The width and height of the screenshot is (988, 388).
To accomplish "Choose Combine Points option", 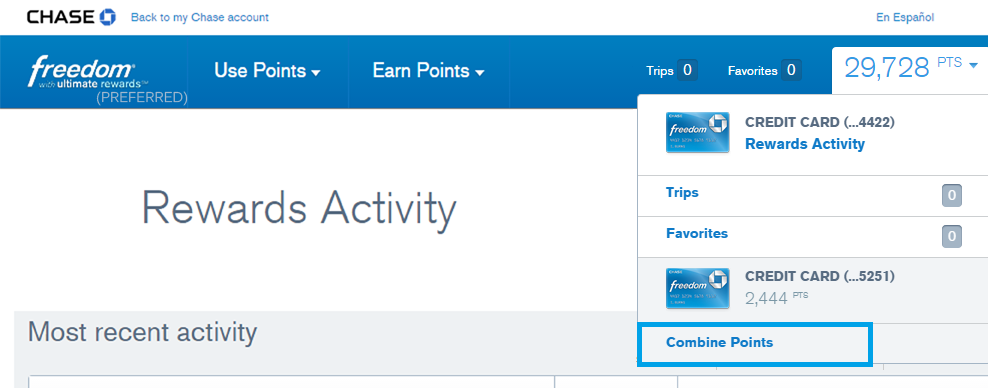I will point(719,343).
